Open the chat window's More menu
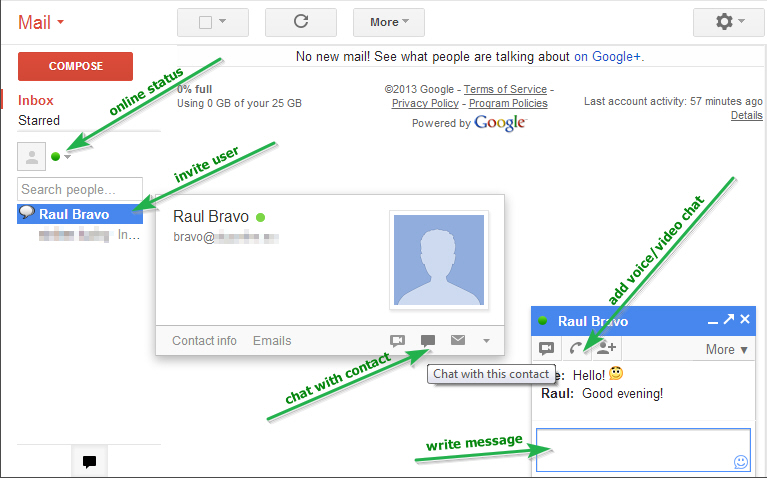 point(726,349)
